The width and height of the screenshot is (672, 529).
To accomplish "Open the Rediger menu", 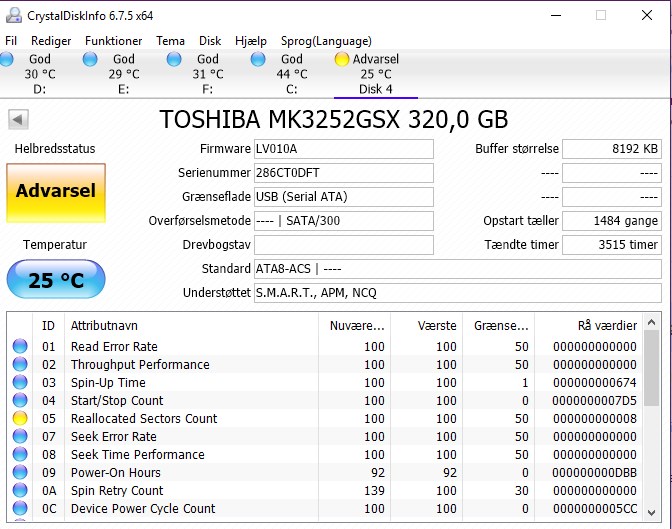I will click(x=51, y=41).
